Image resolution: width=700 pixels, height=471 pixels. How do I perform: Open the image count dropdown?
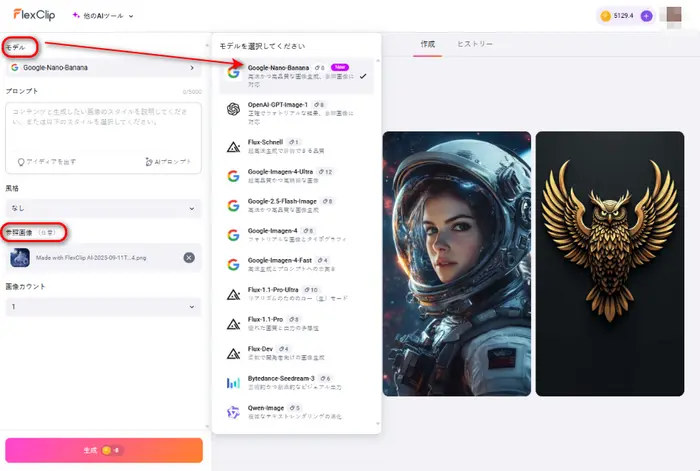[x=104, y=307]
